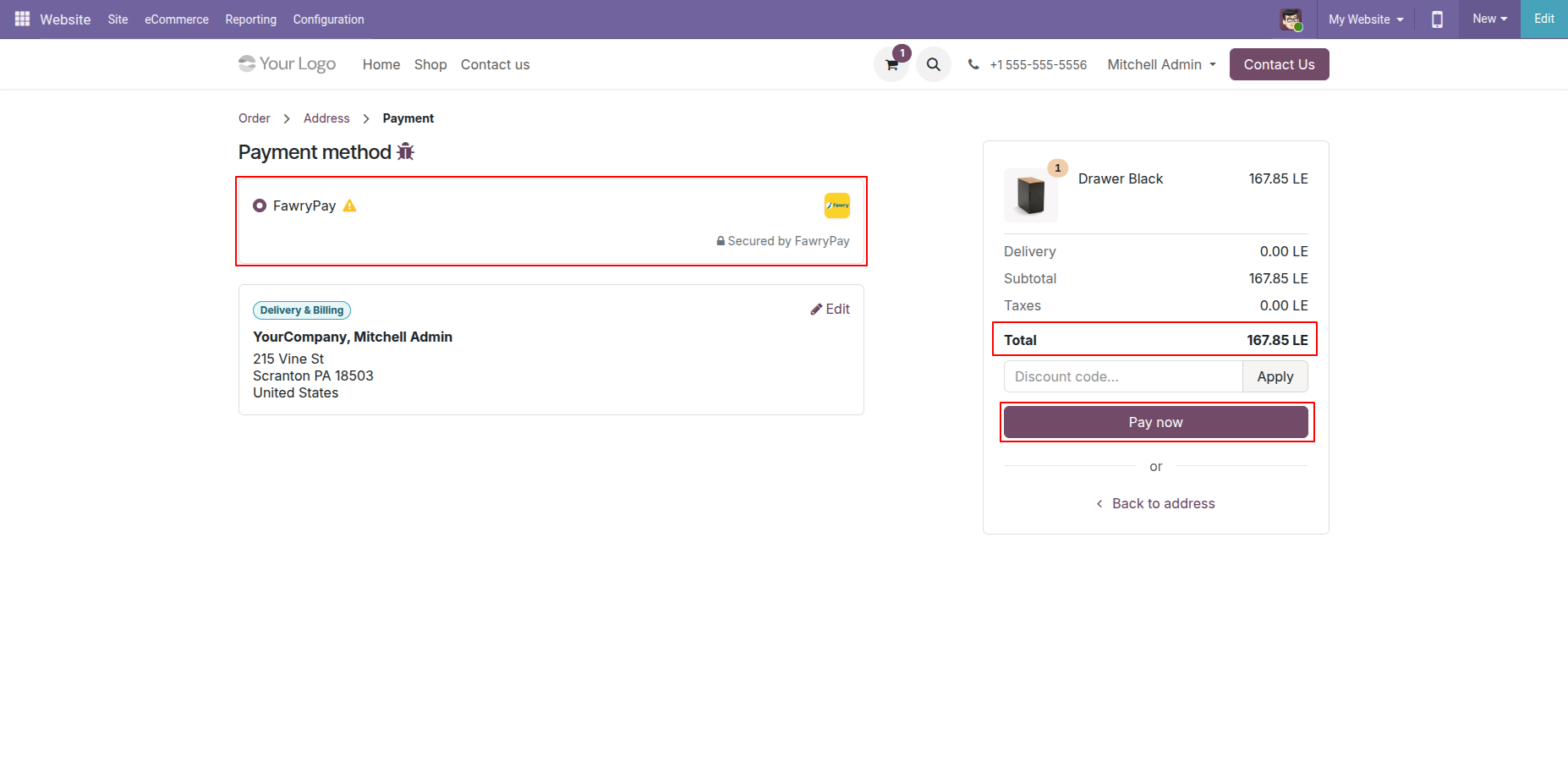
Task: Click the yellow FawryPay logo icon
Action: (837, 206)
